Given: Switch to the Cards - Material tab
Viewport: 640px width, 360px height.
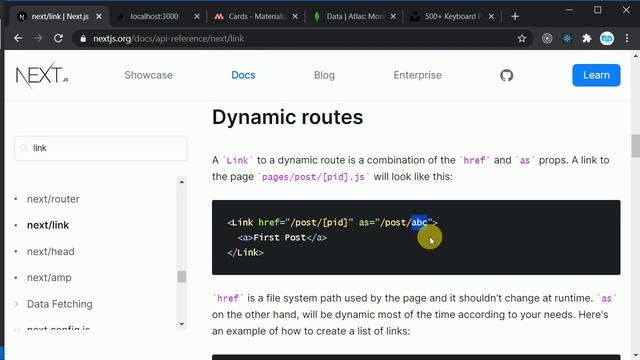Looking at the screenshot, I should click(256, 16).
